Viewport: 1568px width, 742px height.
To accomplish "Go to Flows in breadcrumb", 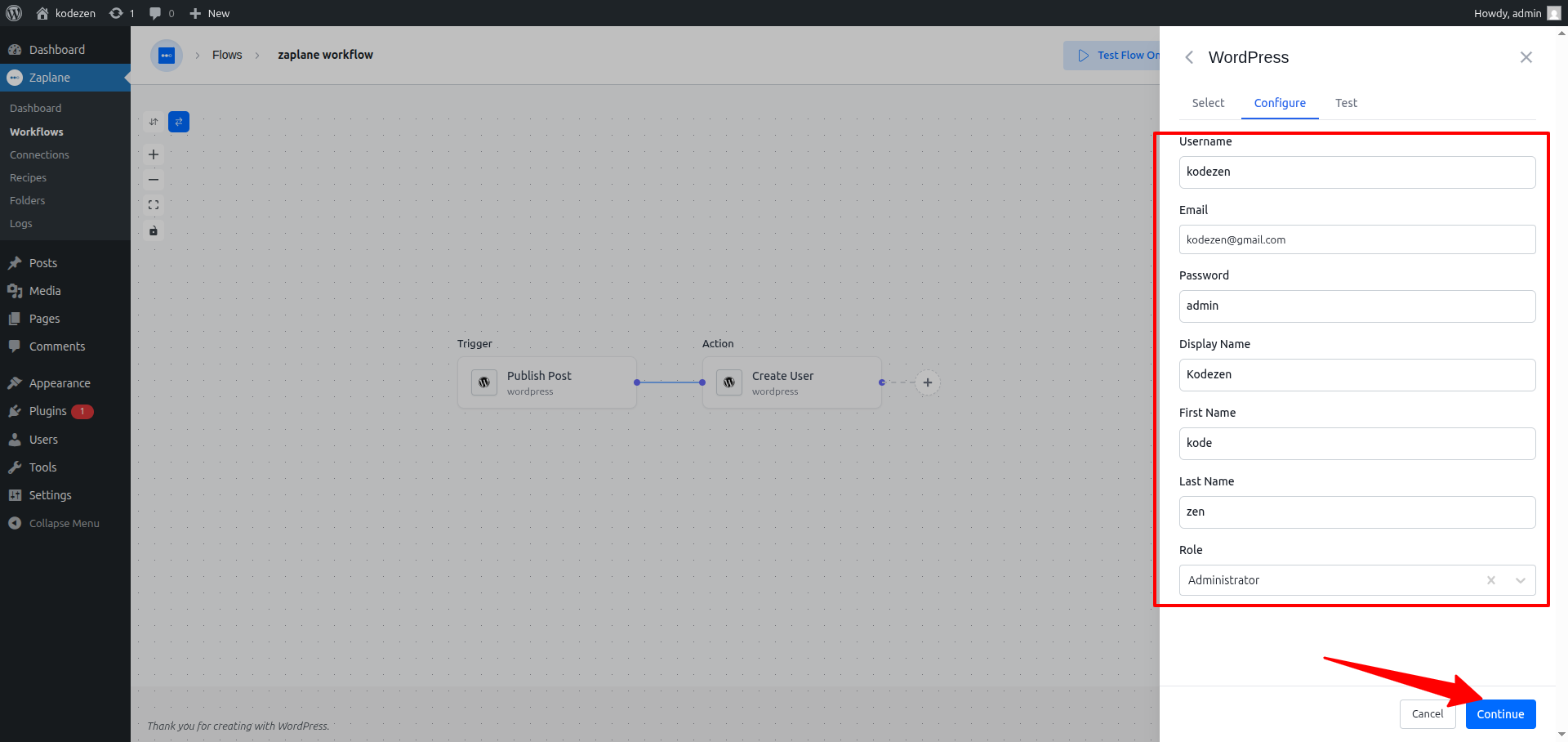I will point(227,55).
